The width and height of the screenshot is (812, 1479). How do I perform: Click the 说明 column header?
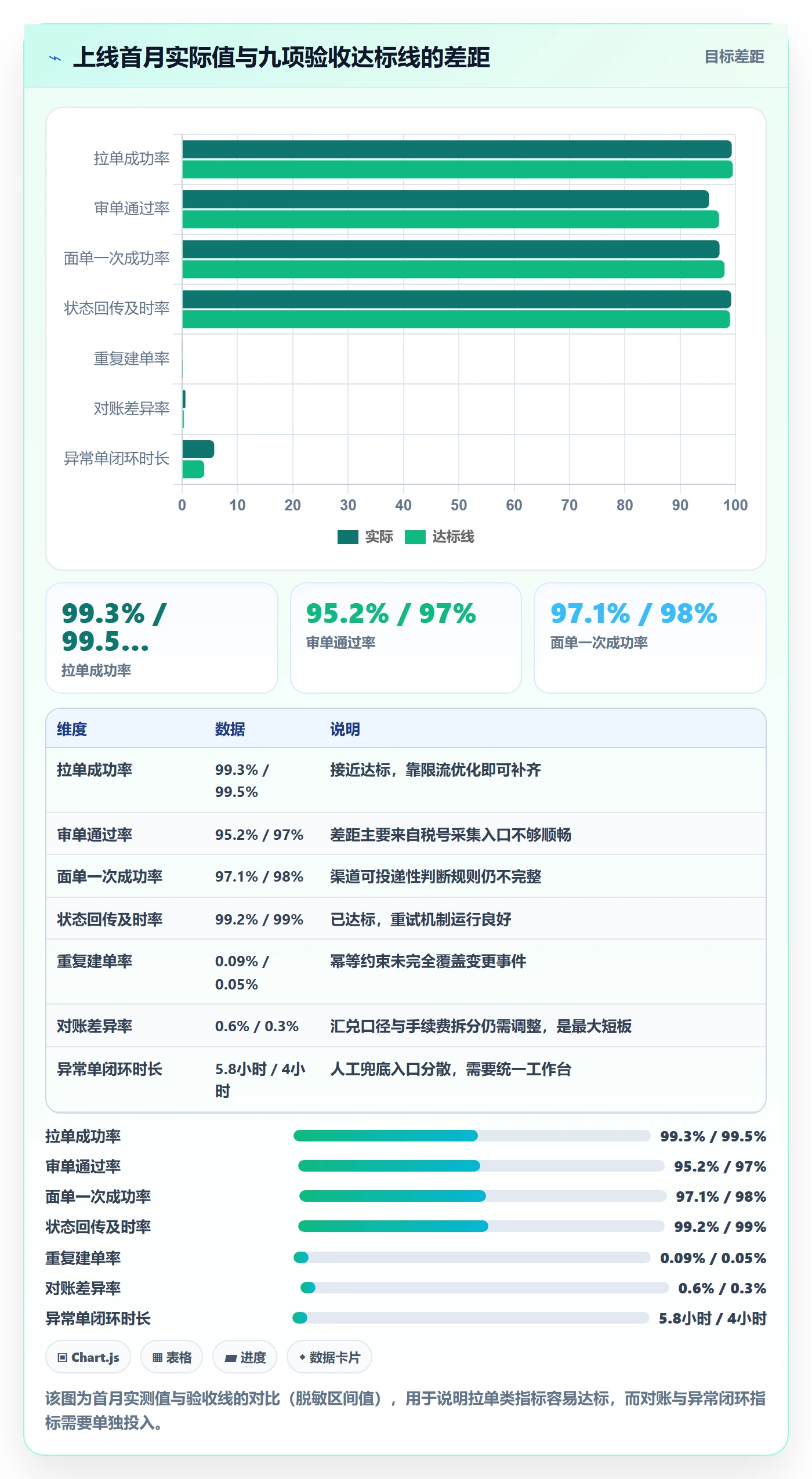pyautogui.click(x=345, y=729)
